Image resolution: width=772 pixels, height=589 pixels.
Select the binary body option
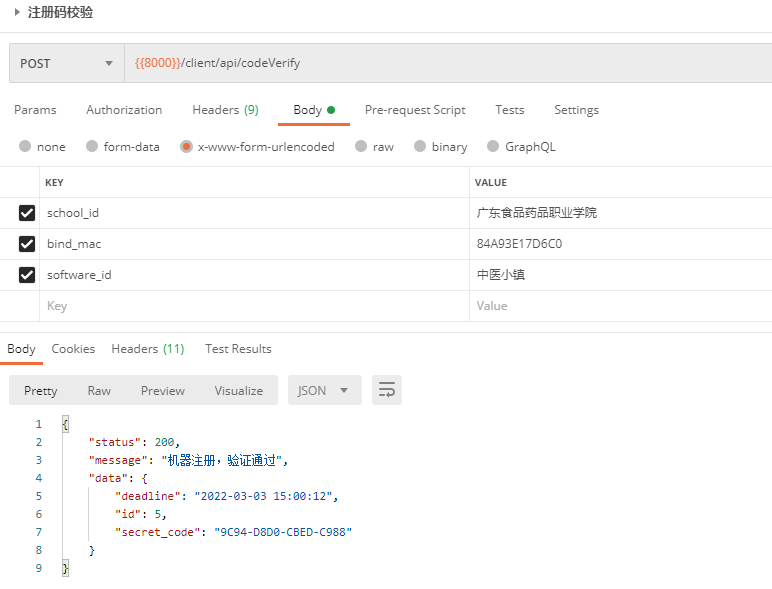[421, 146]
